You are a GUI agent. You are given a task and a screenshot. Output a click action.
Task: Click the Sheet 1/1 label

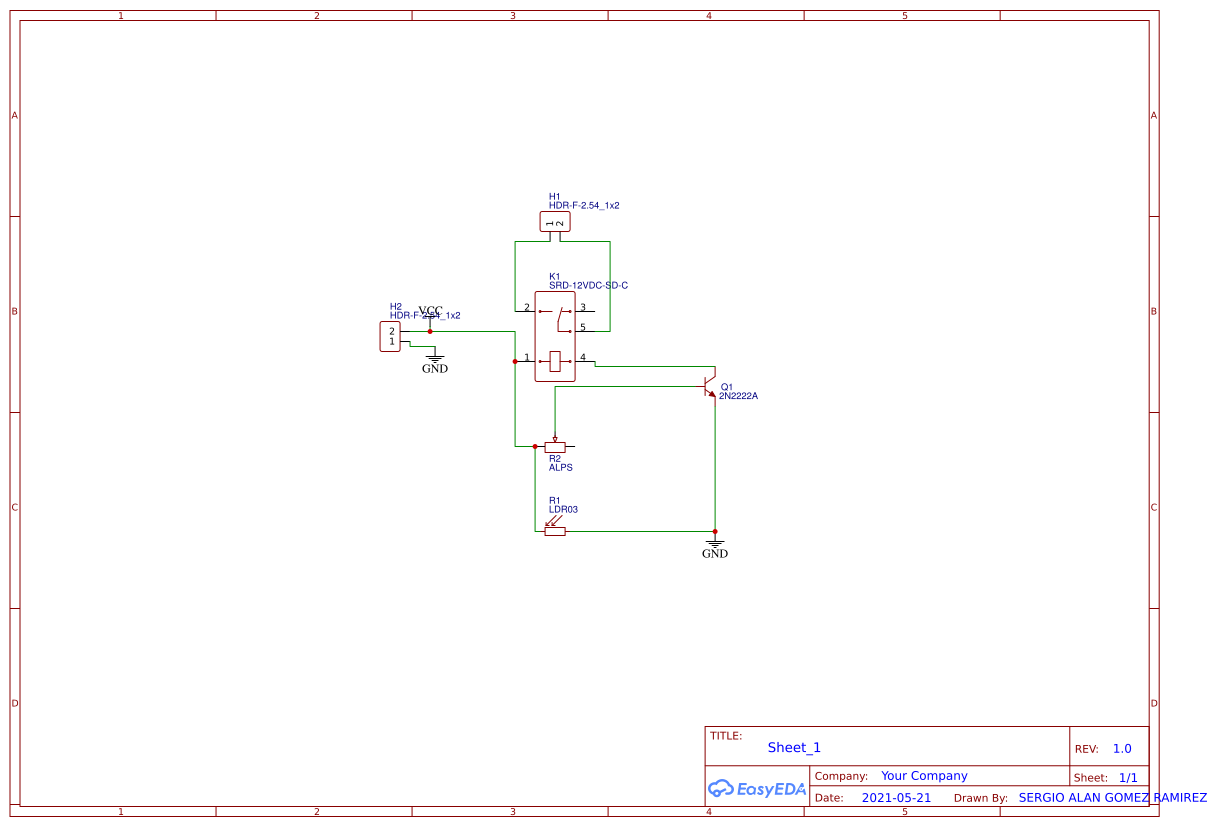(1129, 777)
